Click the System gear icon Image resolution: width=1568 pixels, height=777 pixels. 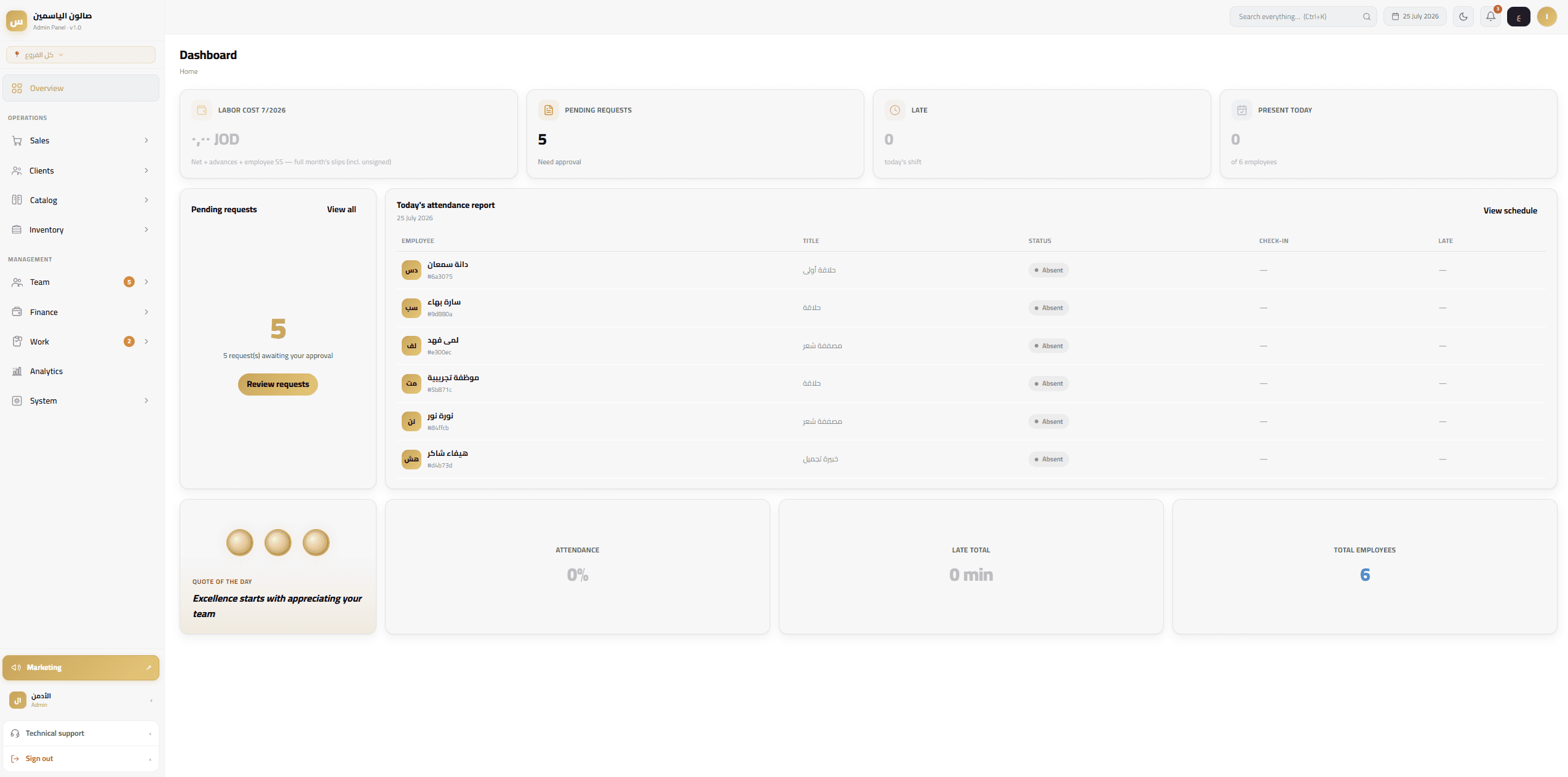17,400
